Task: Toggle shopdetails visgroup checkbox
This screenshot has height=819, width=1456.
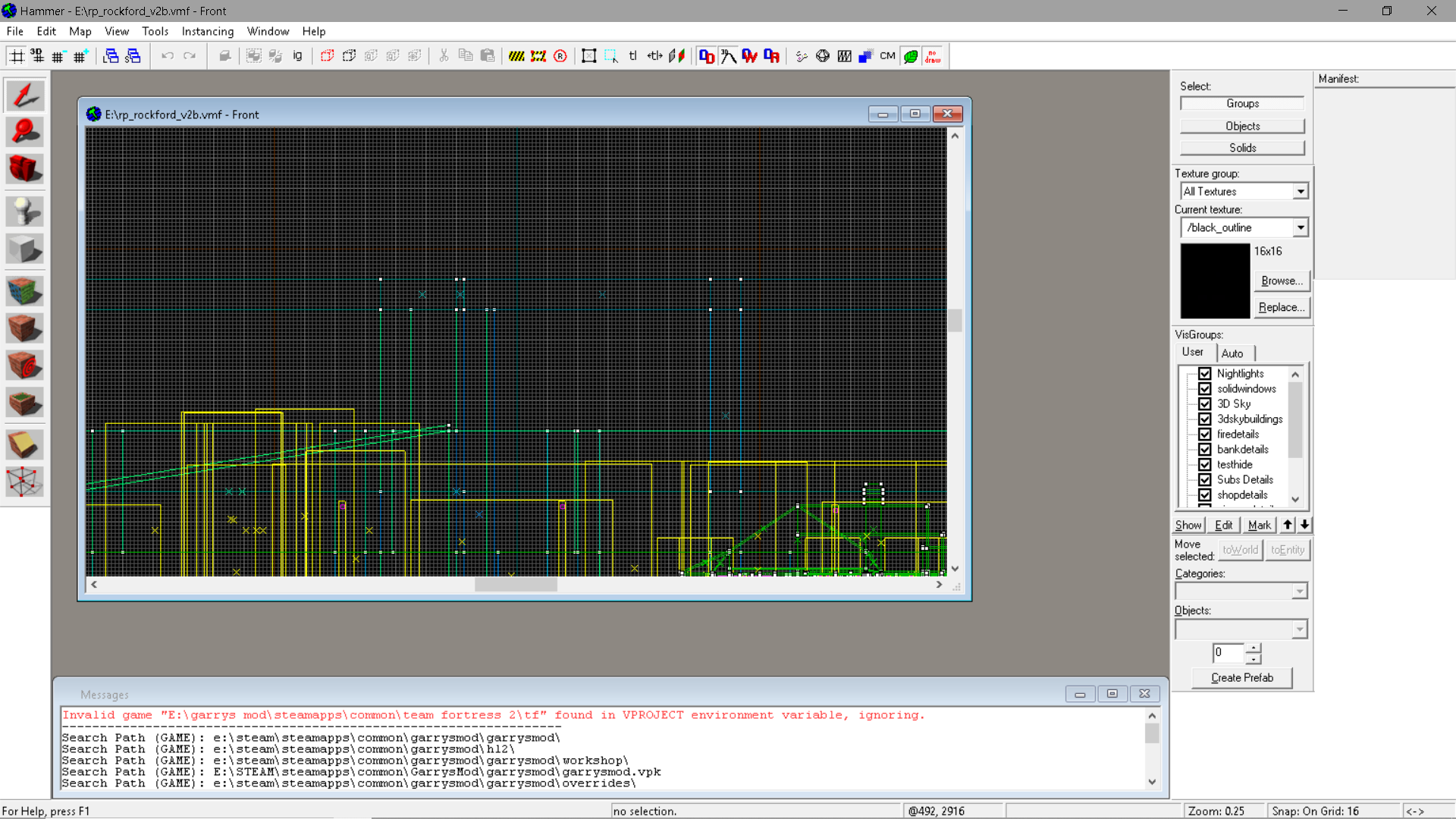Action: (x=1204, y=495)
